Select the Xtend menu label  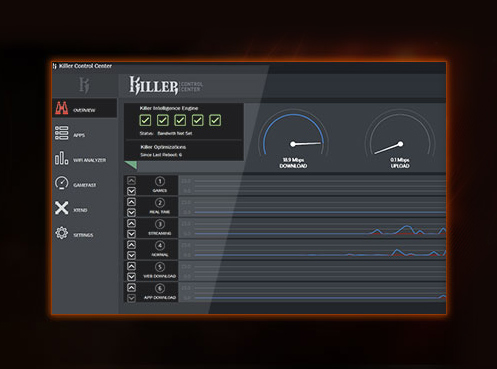pos(80,210)
